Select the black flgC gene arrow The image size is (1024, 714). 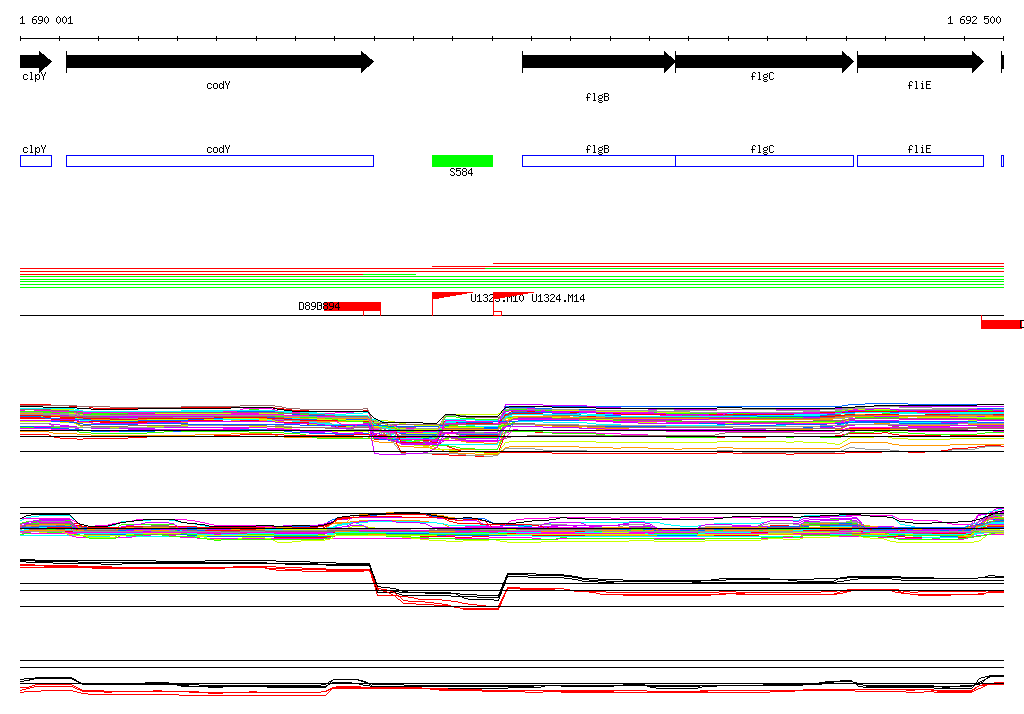pyautogui.click(x=765, y=61)
